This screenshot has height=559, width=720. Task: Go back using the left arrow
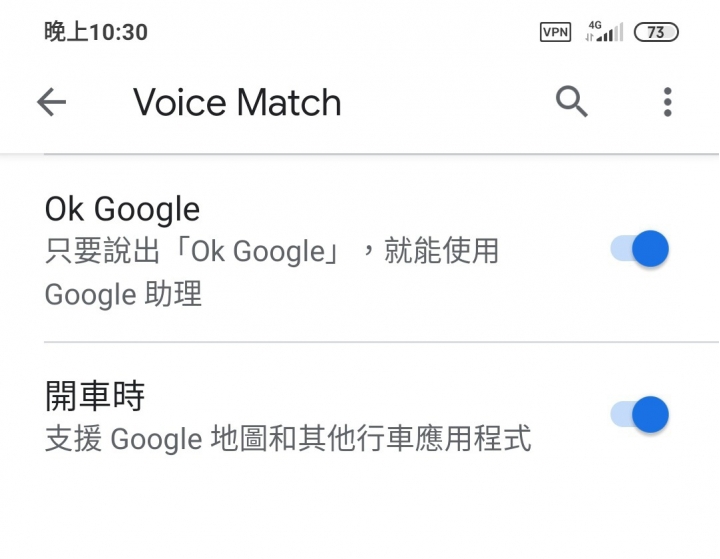[51, 102]
